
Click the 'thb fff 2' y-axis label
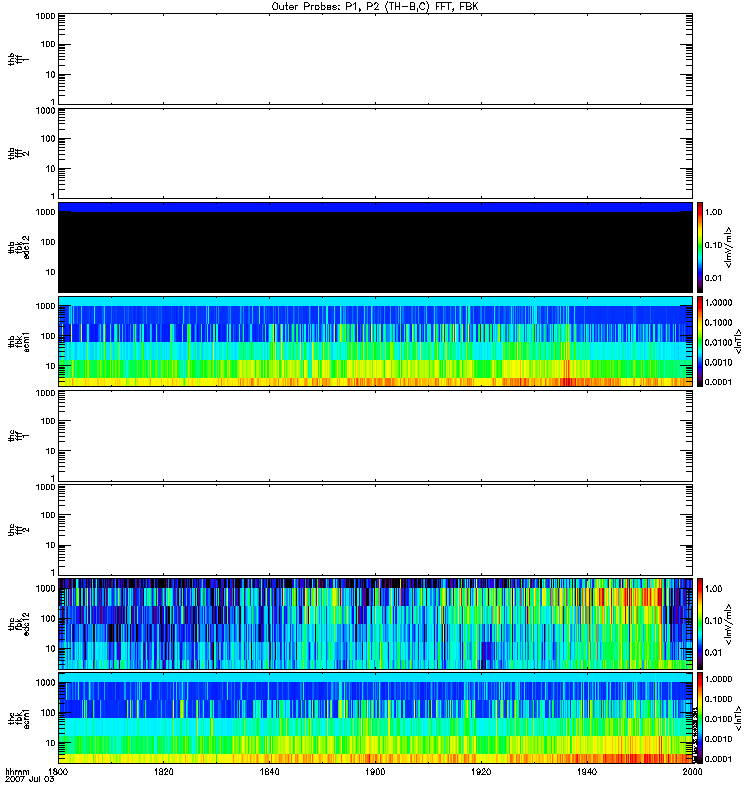[x=18, y=154]
